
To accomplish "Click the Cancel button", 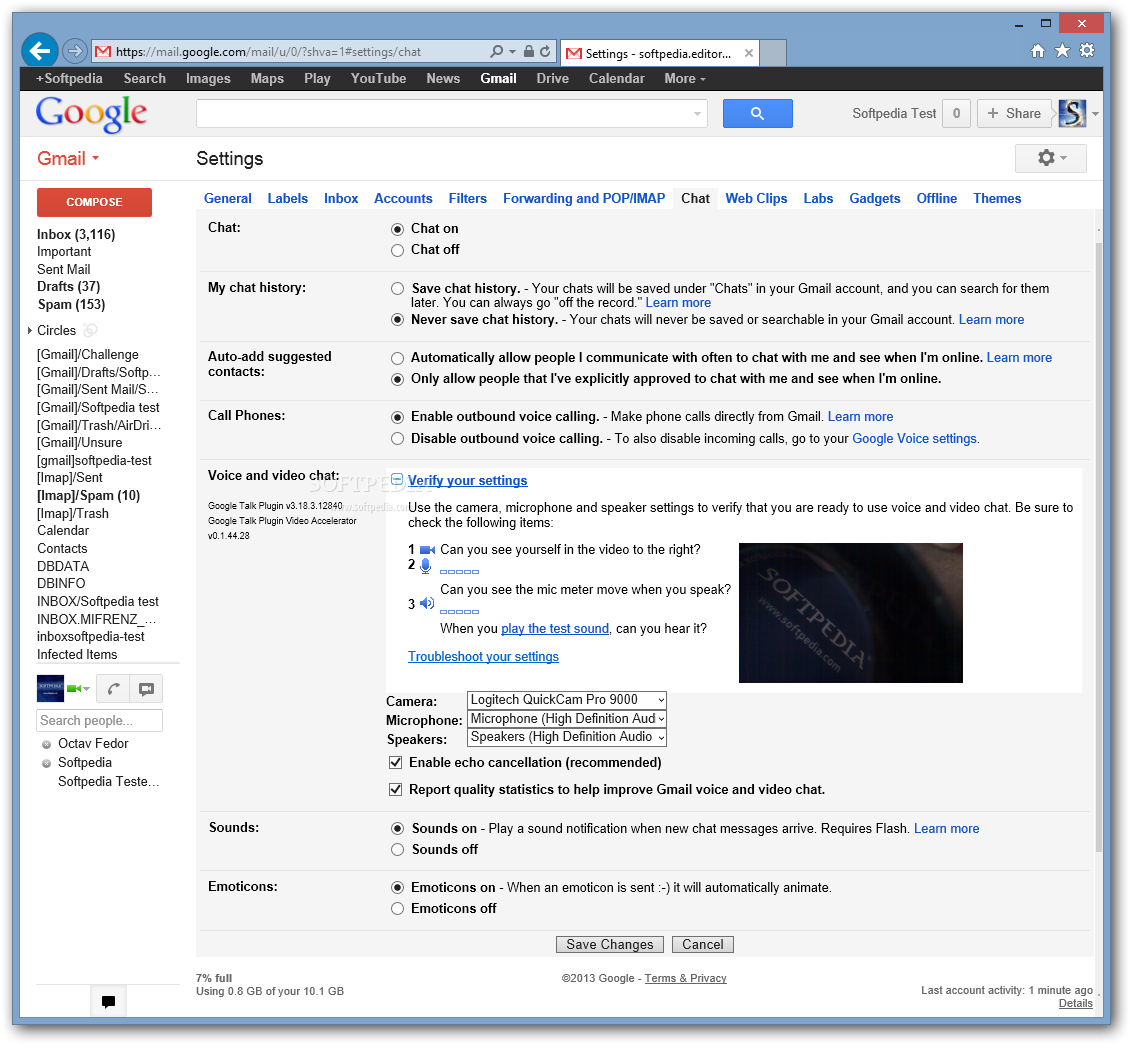I will click(x=703, y=945).
